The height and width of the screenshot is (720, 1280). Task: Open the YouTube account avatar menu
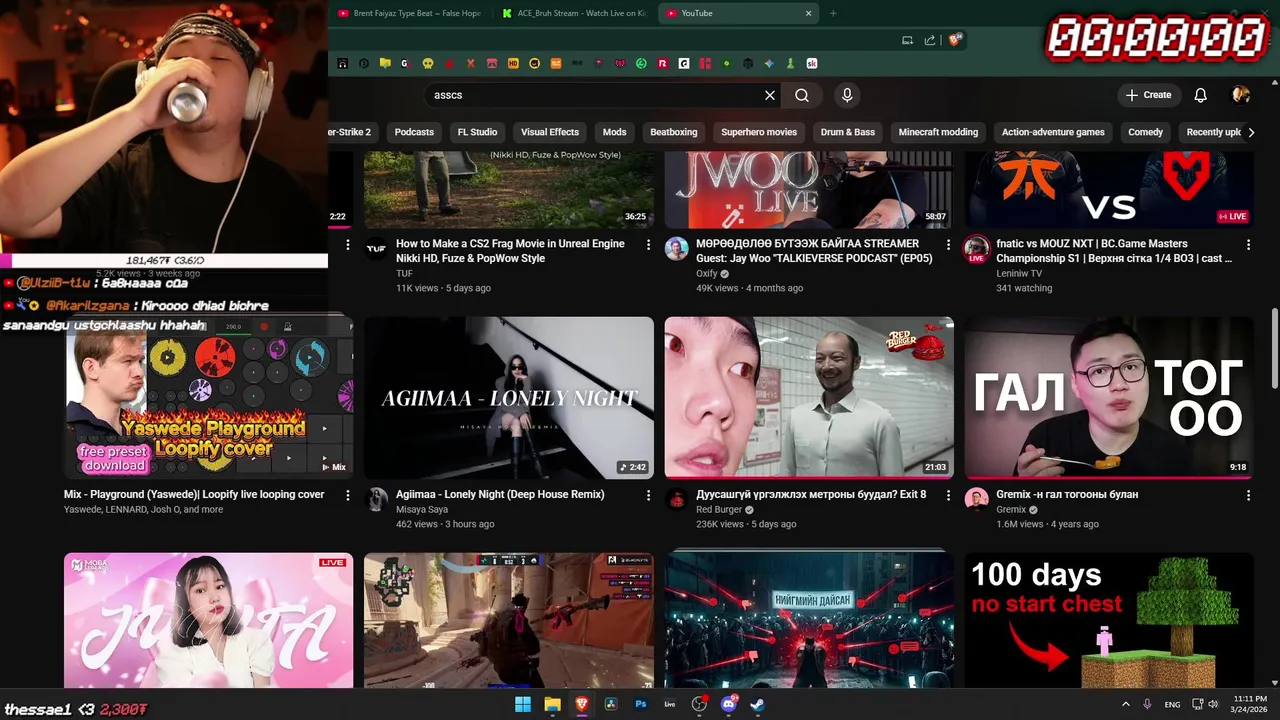1241,95
